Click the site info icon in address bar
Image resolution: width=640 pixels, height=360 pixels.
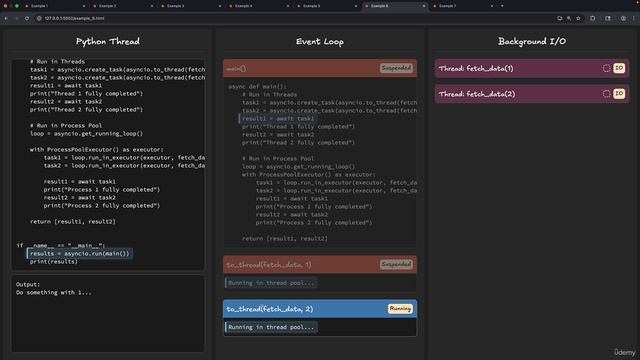[39, 18]
